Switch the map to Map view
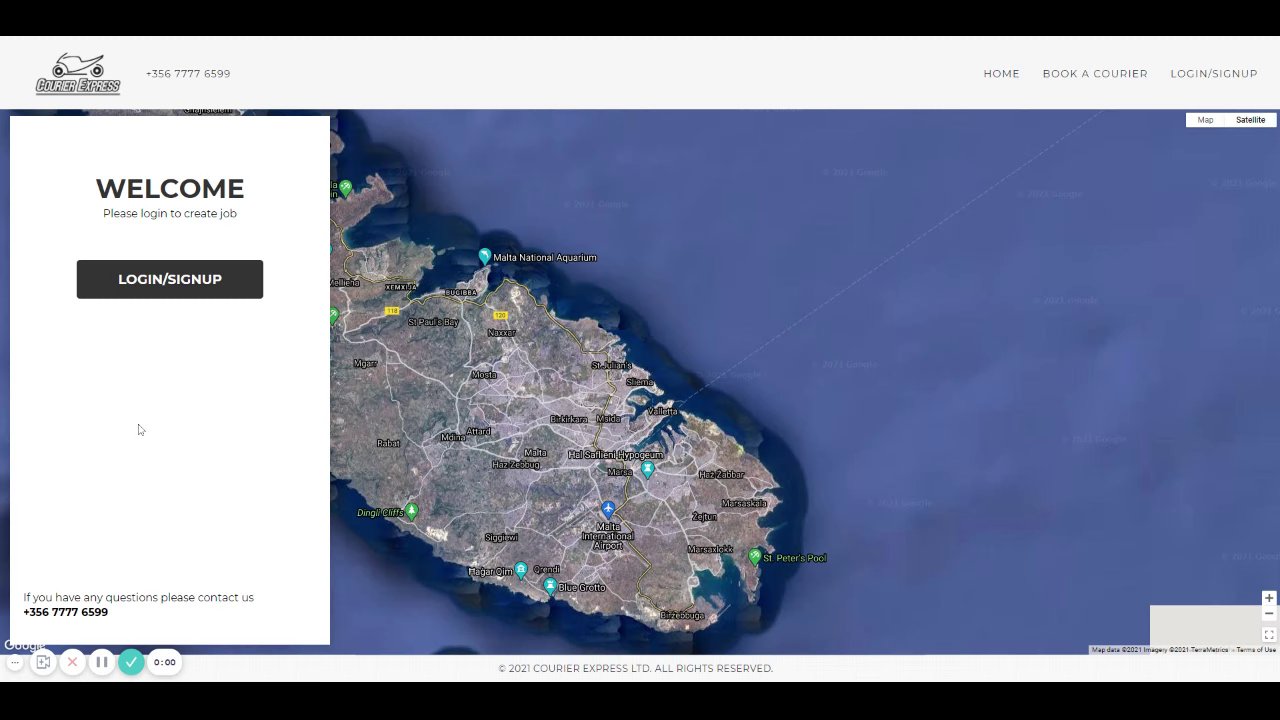This screenshot has width=1280, height=720. click(1205, 120)
